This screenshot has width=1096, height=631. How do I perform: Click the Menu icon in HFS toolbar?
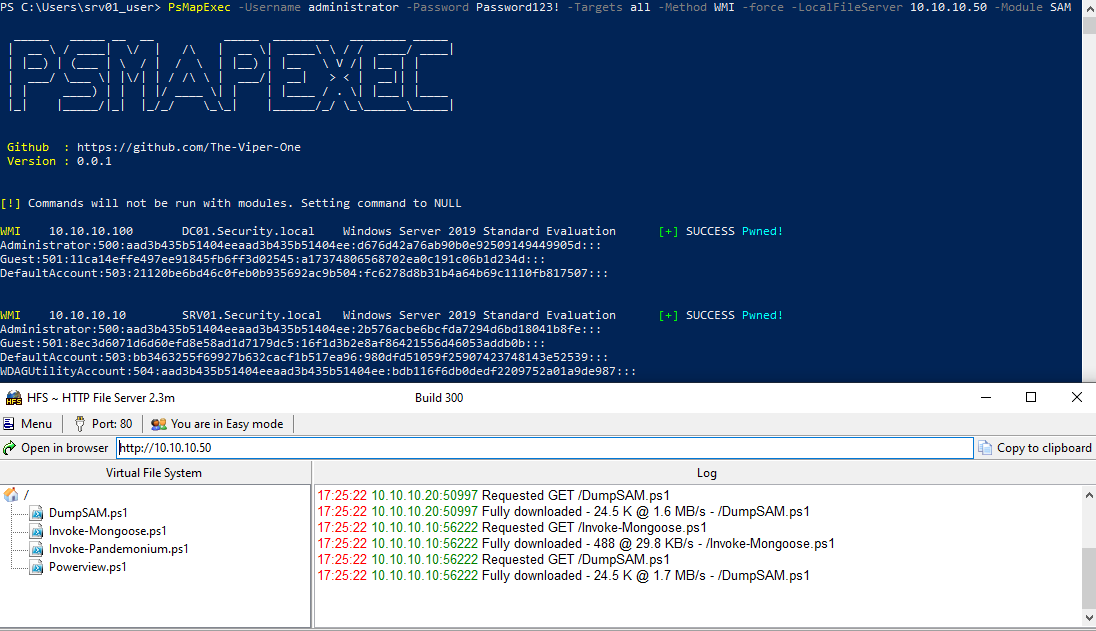tap(8, 423)
